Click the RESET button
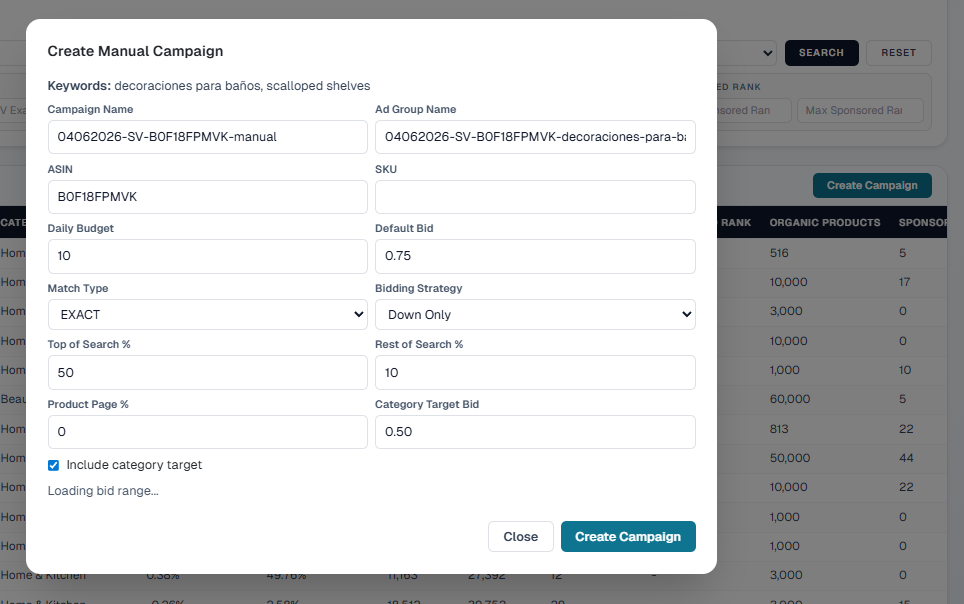964x604 pixels. tap(898, 53)
